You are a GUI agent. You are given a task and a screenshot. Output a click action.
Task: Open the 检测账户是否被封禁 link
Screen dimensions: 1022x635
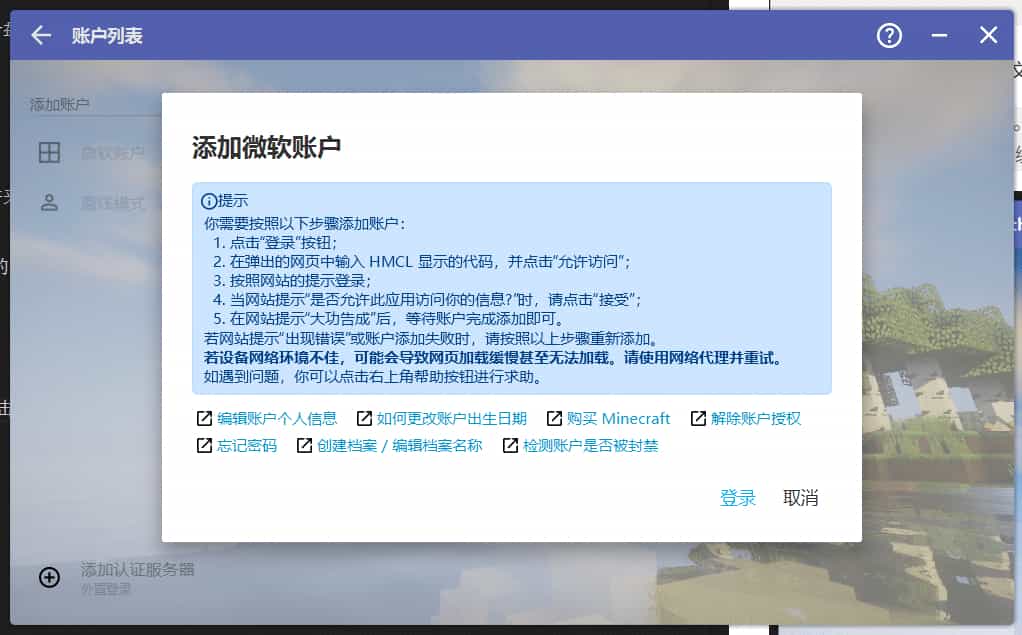point(591,446)
